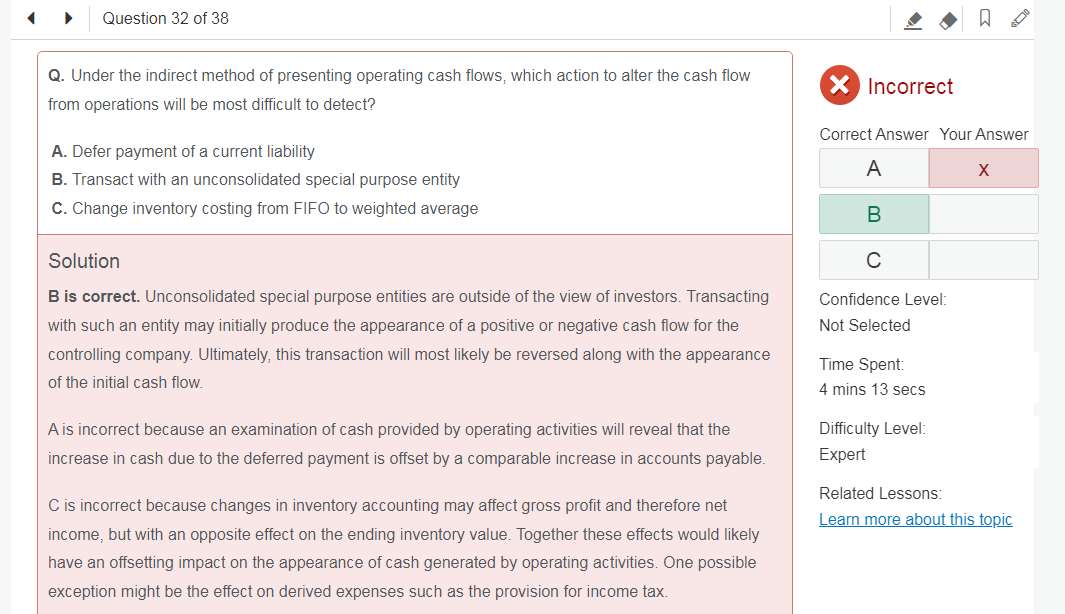Open Learn more about this topic link
The width and height of the screenshot is (1065, 614).
(x=915, y=520)
